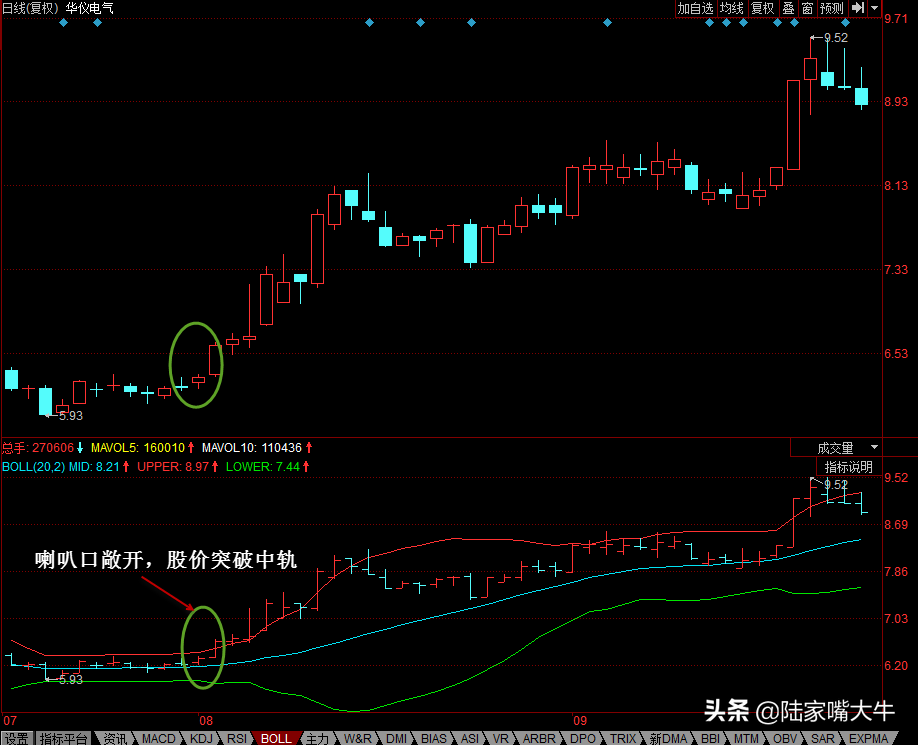
Task: Click the 叠 overlay button
Action: click(789, 8)
